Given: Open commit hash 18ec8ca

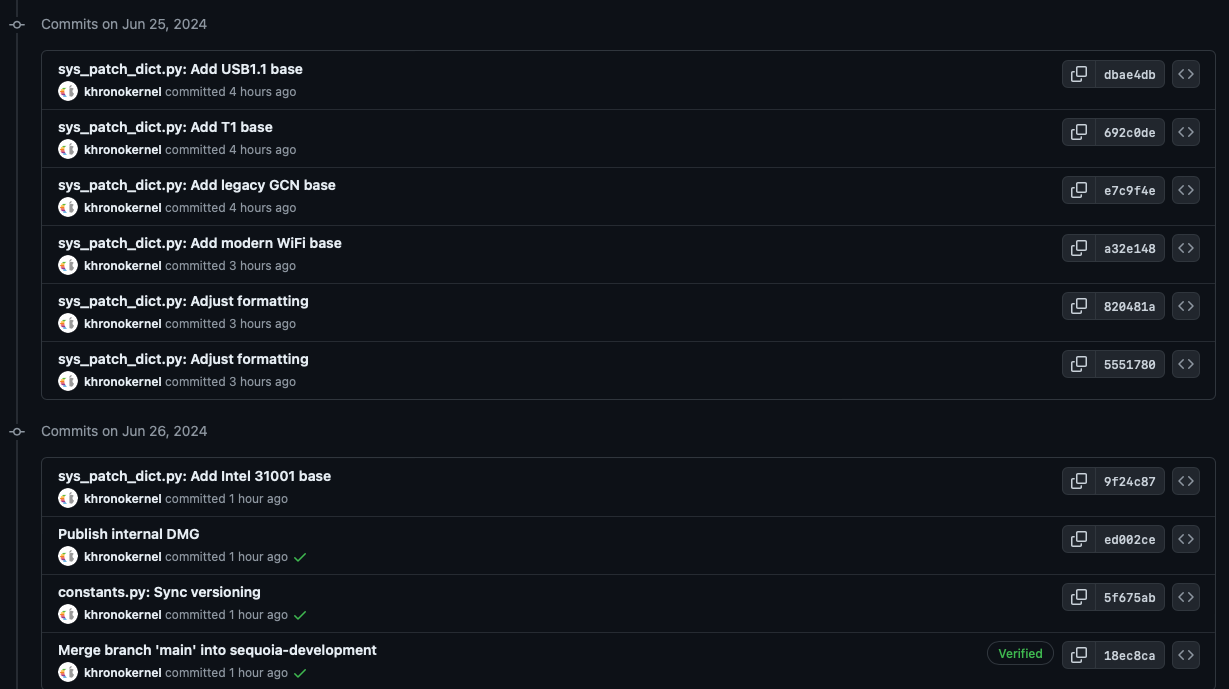Looking at the screenshot, I should pyautogui.click(x=1130, y=655).
